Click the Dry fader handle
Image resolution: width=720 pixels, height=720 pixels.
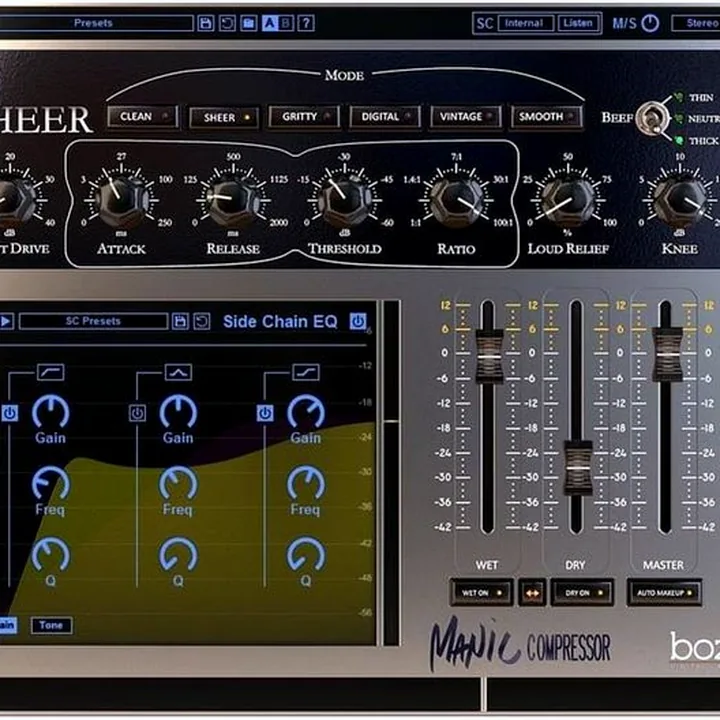[x=578, y=467]
